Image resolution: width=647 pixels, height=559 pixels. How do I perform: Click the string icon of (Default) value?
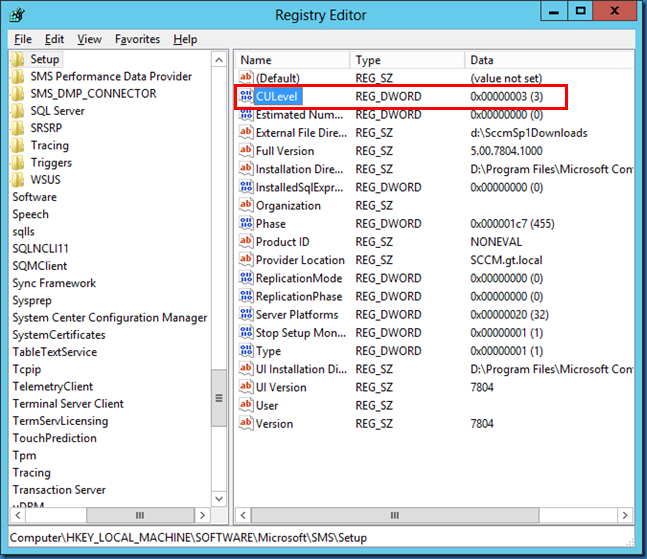point(246,78)
